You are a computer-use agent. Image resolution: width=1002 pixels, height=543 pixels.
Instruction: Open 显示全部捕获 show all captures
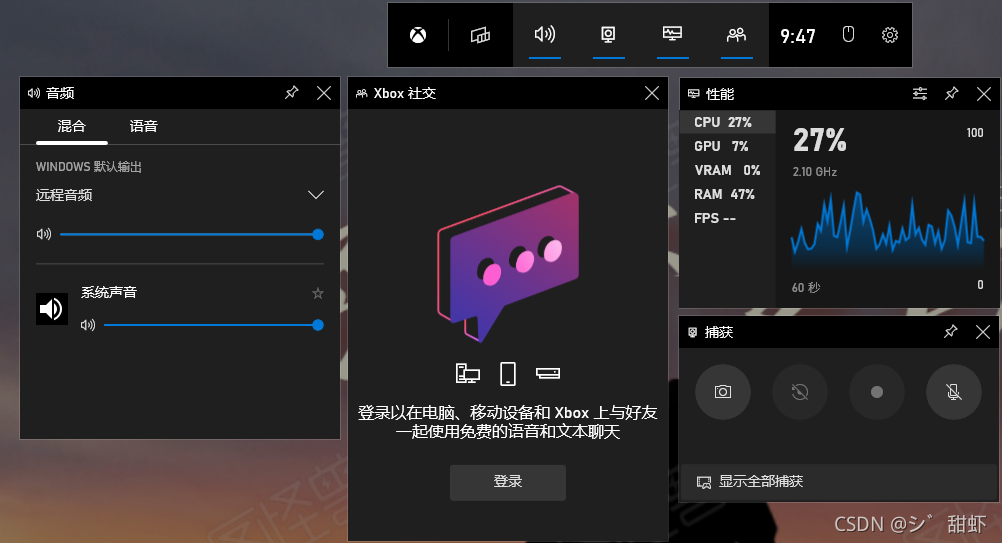[839, 482]
